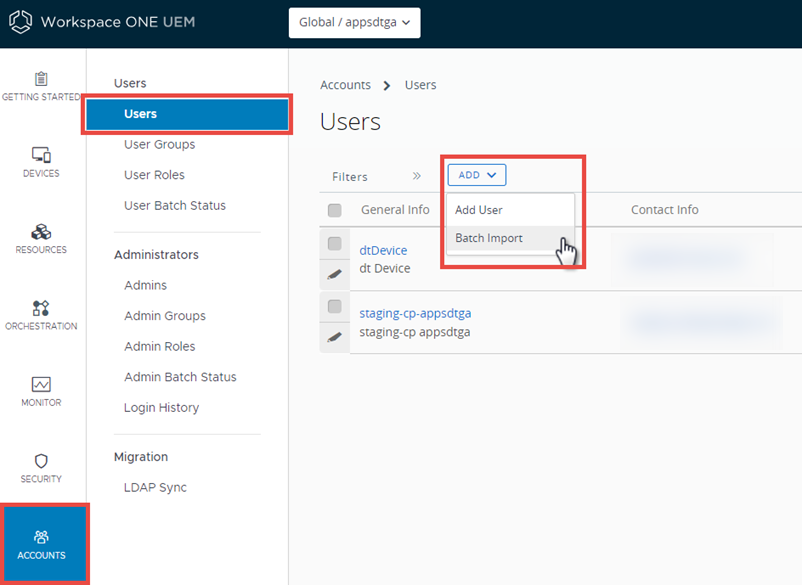Screen dimensions: 802x585
Task: Click Accounts in the breadcrumb
Action: 345,85
